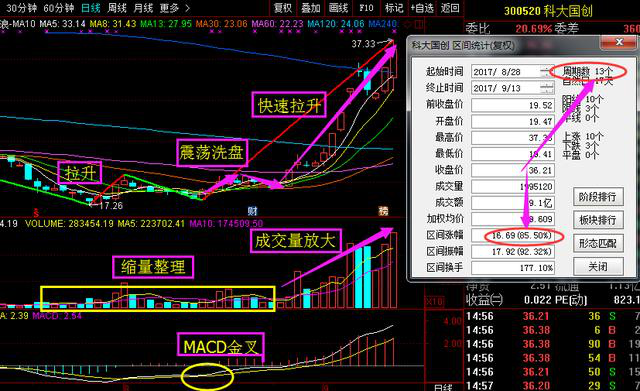640x391 pixels.
Task: Click the 板块排行 button
Action: (598, 220)
